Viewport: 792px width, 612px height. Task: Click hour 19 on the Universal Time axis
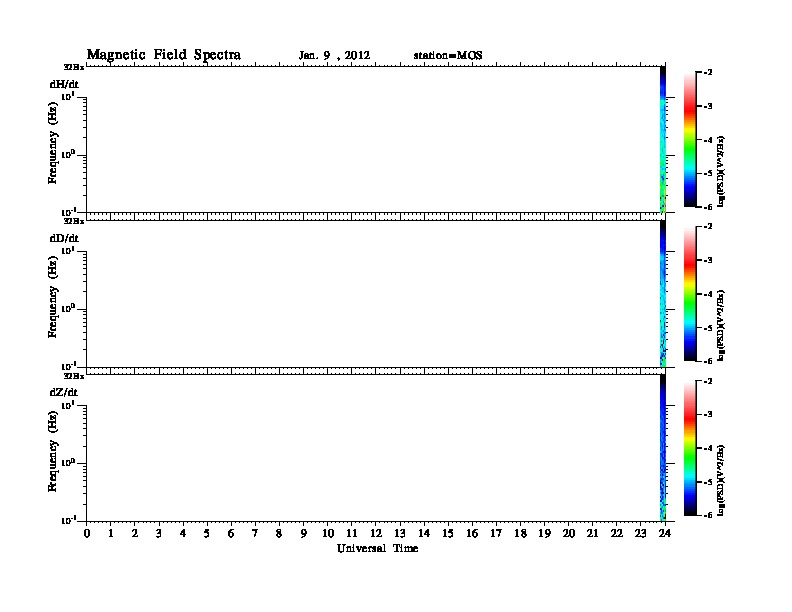(544, 533)
